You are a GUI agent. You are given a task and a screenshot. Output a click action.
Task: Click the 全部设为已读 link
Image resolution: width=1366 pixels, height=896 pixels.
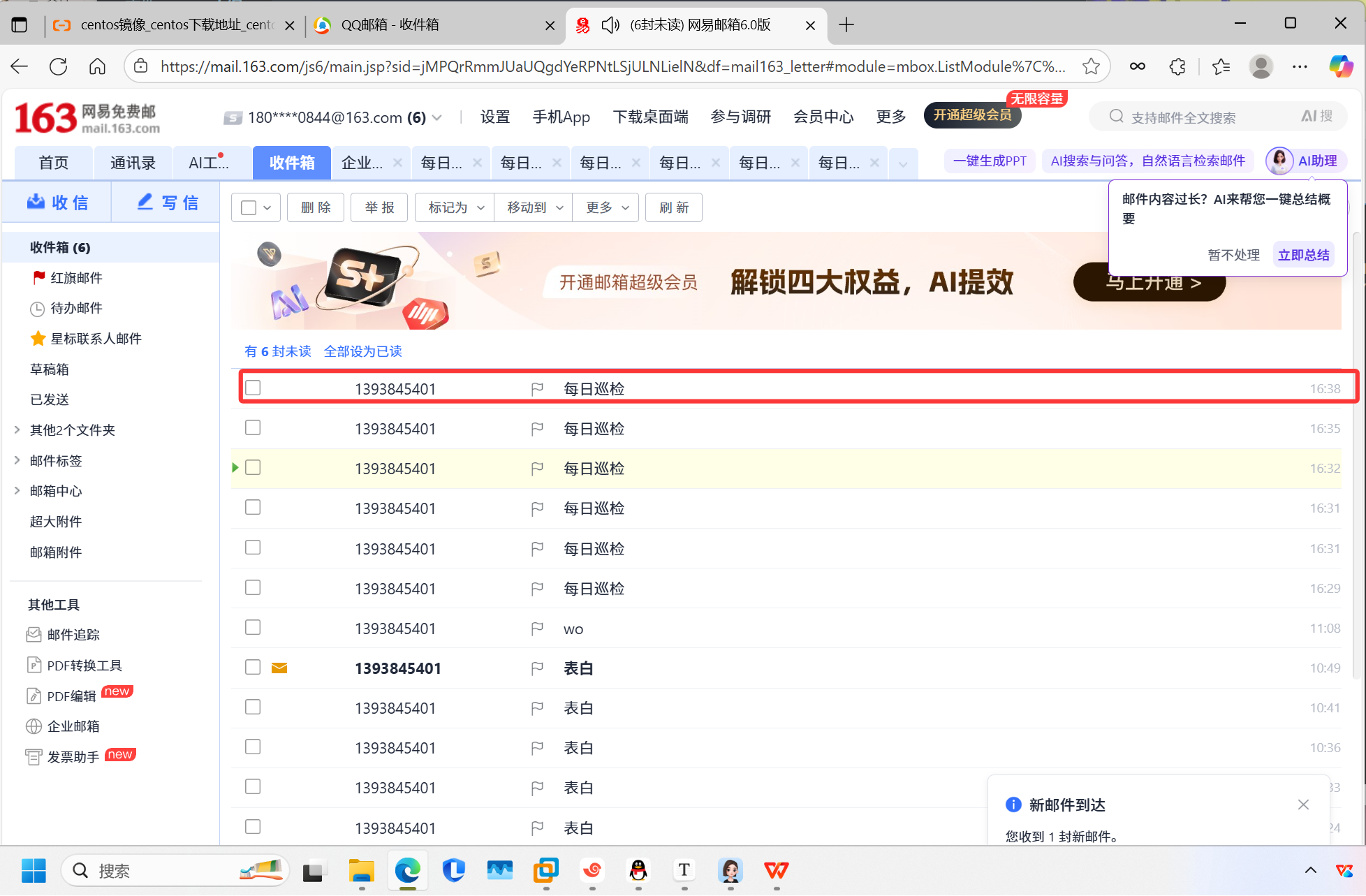coord(362,351)
